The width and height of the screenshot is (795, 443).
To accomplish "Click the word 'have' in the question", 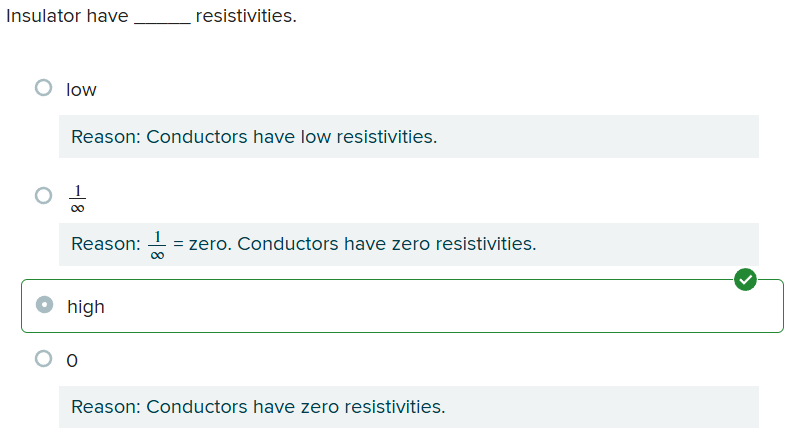I will point(107,16).
